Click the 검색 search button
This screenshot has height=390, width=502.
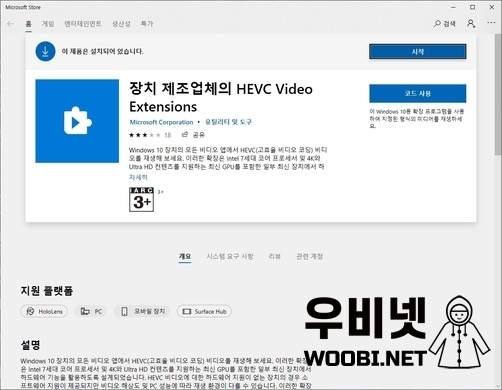pos(445,24)
